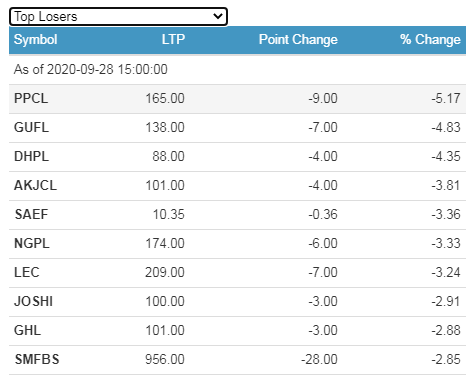The image size is (473, 379).
Task: Click PPCL's percent change -5.17
Action: [446, 98]
